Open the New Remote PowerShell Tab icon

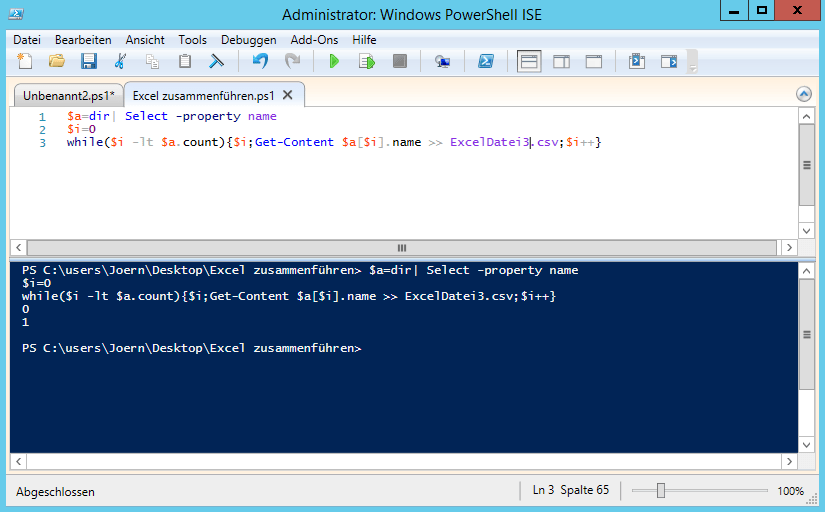click(x=442, y=62)
